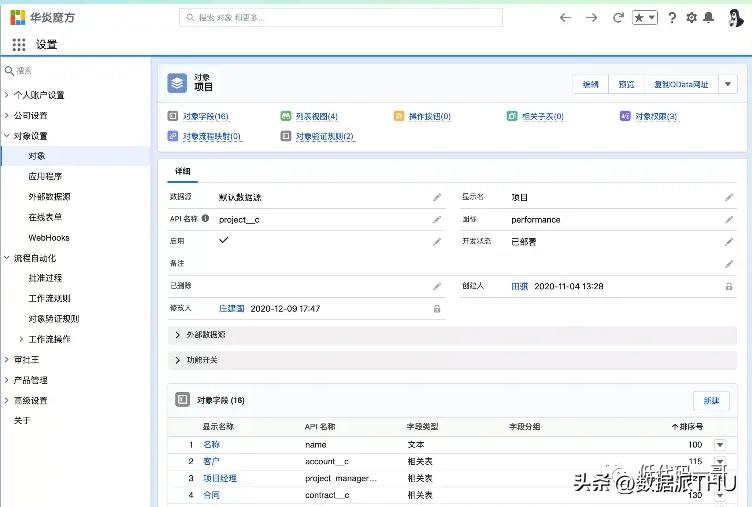Expand the 功能开关 section
Viewport: 752px width, 507px height.
[x=452, y=360]
